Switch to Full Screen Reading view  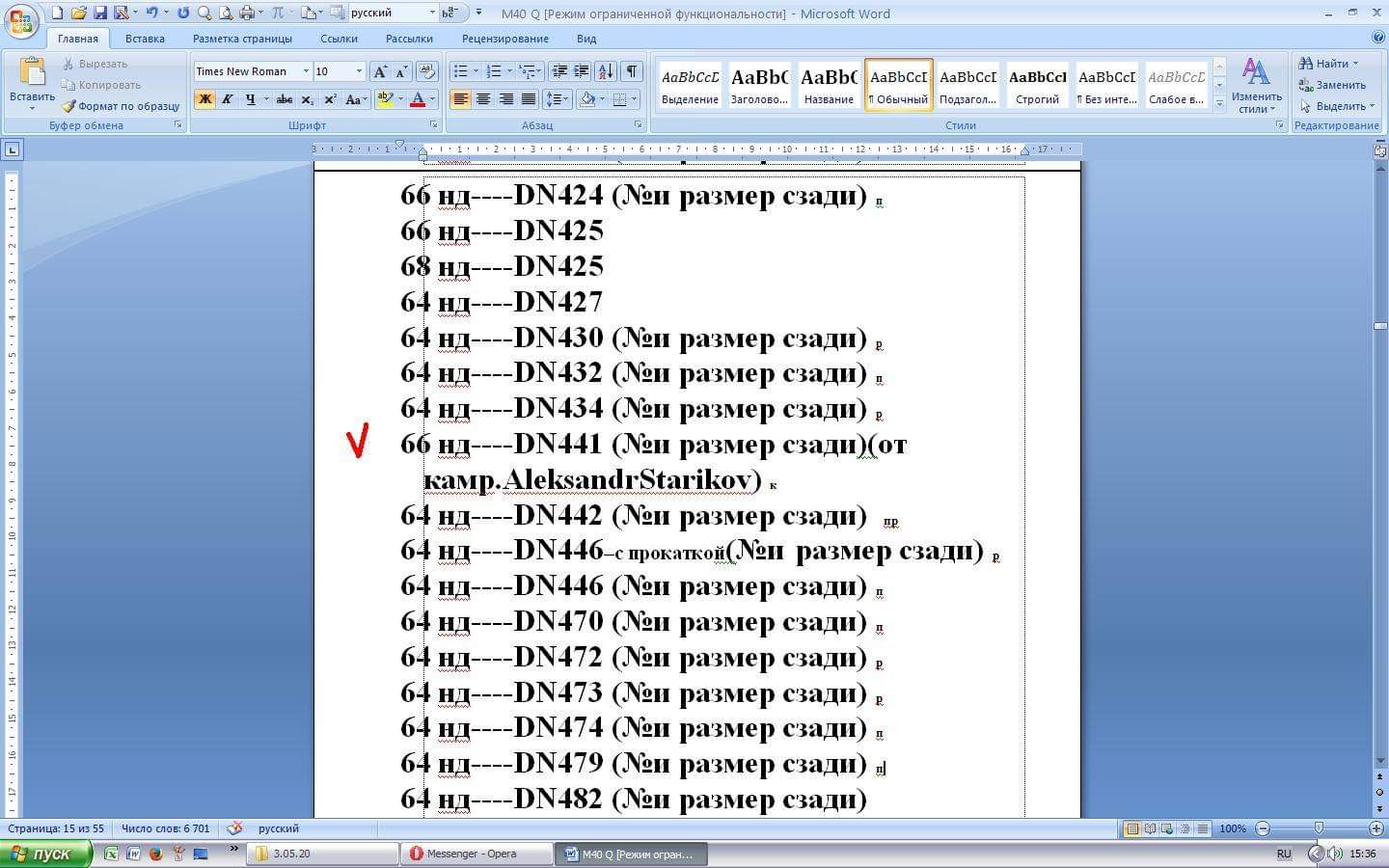(x=1150, y=828)
